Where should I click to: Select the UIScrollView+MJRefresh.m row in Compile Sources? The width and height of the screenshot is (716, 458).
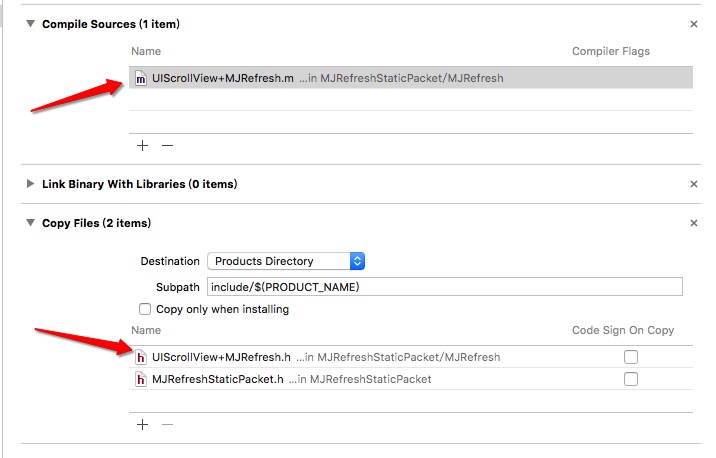click(410, 78)
